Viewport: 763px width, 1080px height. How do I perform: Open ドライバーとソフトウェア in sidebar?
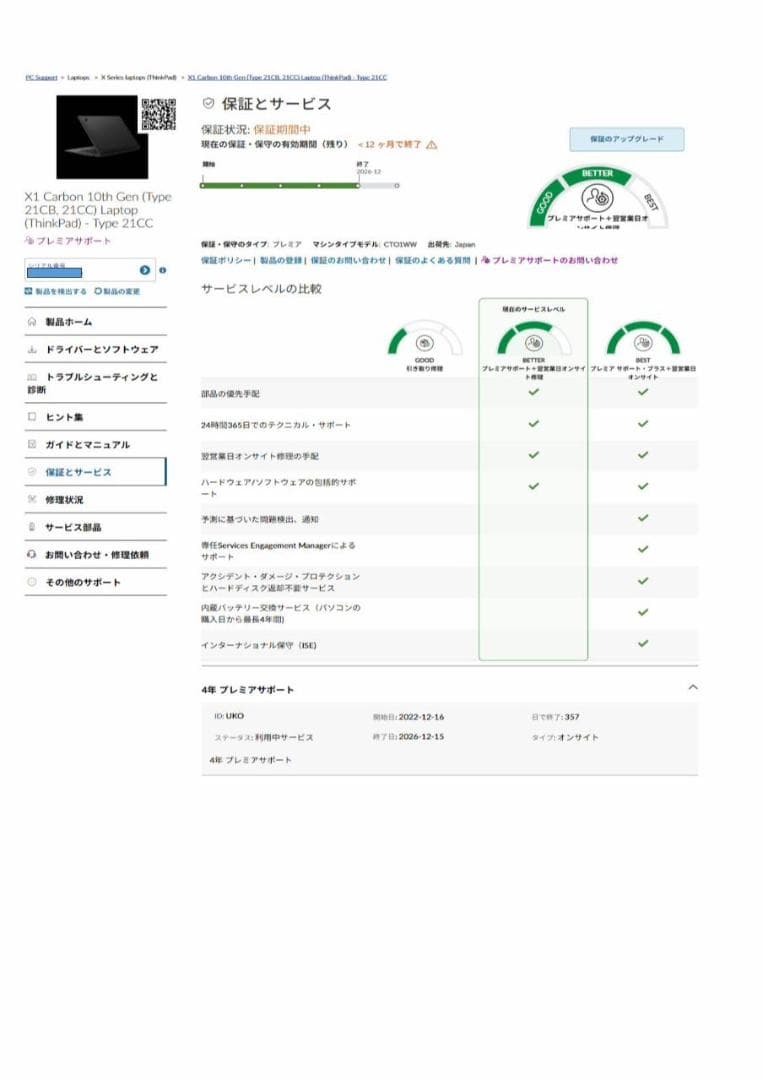[96, 349]
